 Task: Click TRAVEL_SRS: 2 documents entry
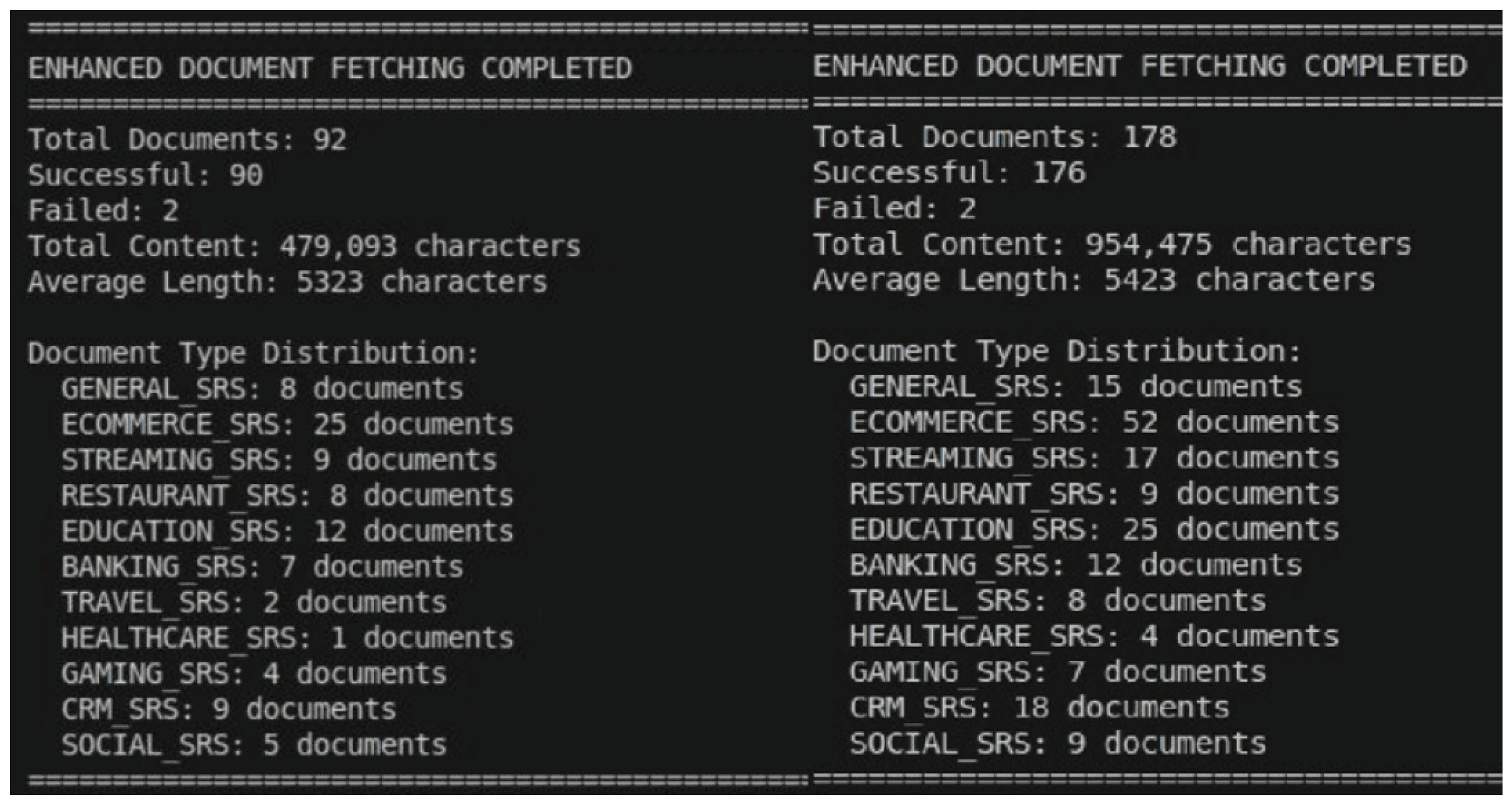[254, 602]
